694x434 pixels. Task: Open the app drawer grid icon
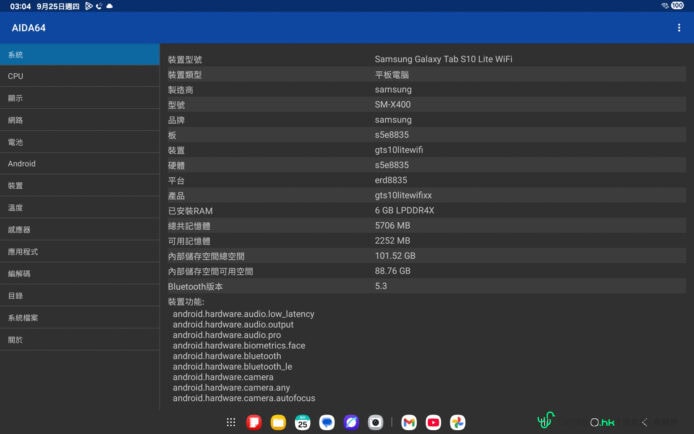(231, 423)
